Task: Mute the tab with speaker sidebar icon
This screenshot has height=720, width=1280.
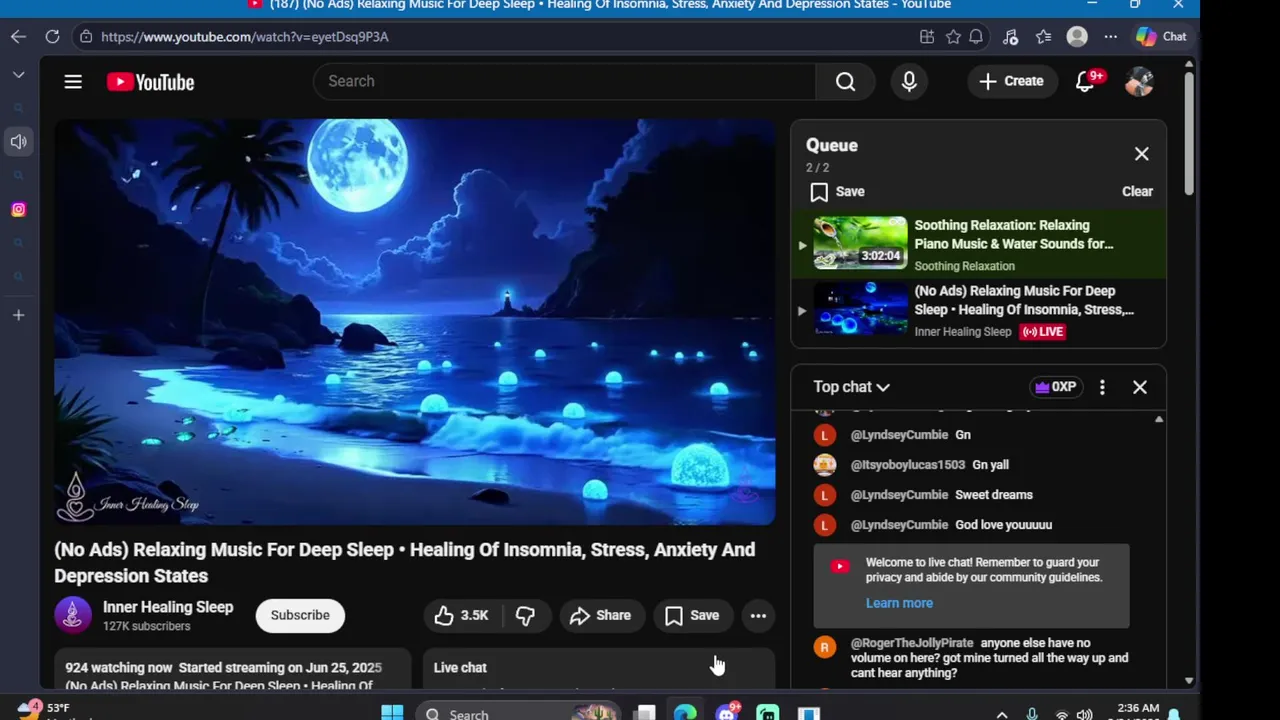Action: (x=18, y=142)
